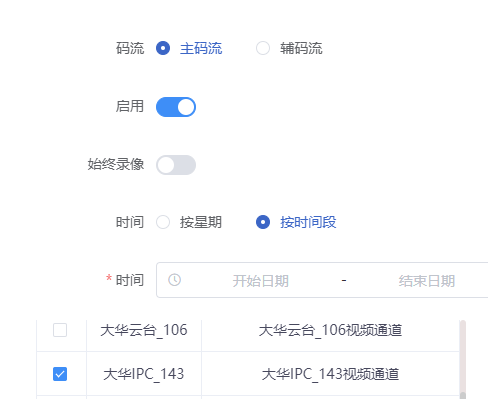
Task: Click the device table vertical scrollbar
Action: (x=463, y=359)
